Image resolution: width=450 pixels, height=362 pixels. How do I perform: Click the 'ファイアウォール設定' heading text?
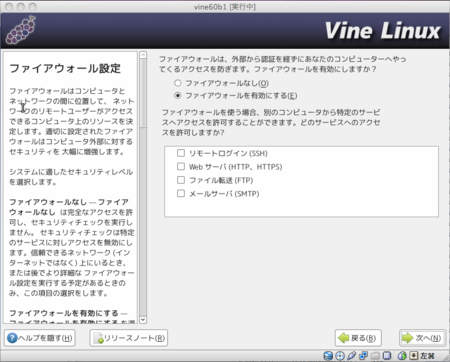click(65, 68)
